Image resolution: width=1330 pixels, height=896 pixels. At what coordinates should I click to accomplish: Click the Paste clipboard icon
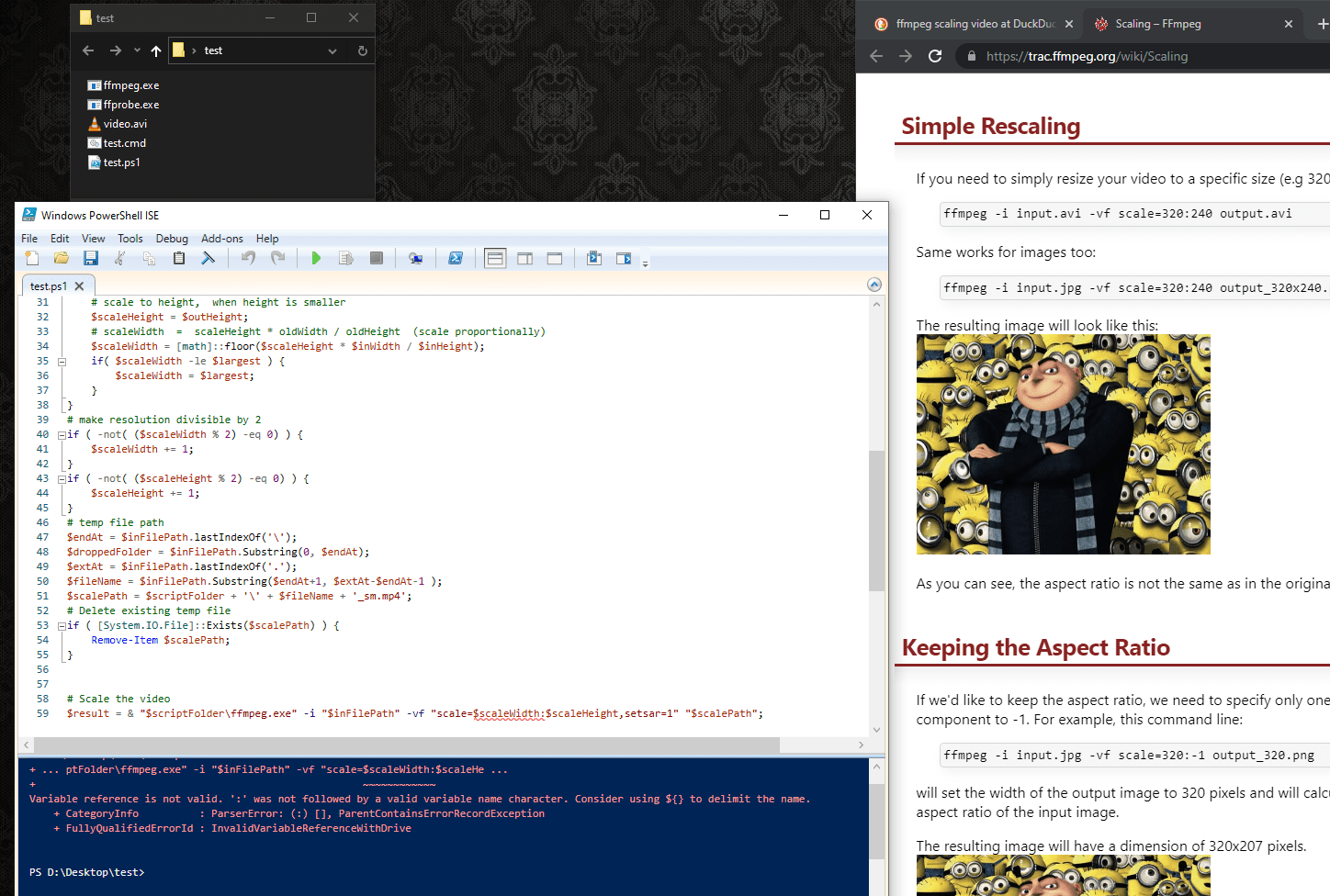[179, 259]
